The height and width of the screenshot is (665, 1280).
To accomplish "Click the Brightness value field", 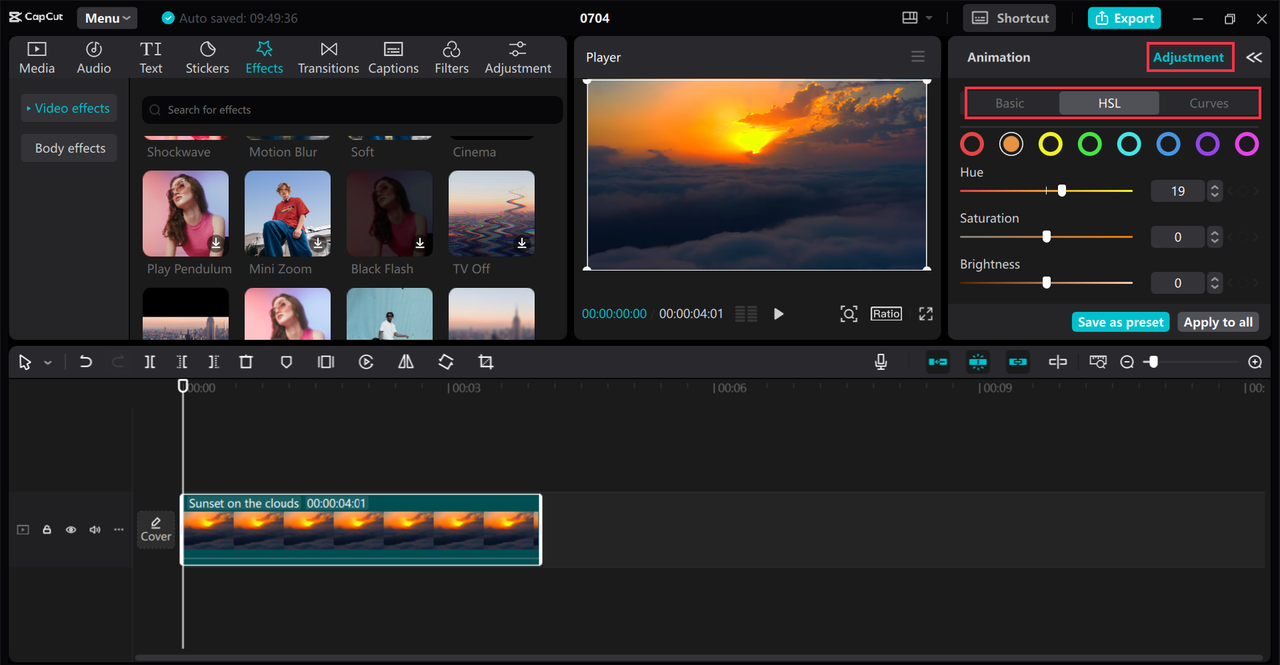I will pos(1178,283).
